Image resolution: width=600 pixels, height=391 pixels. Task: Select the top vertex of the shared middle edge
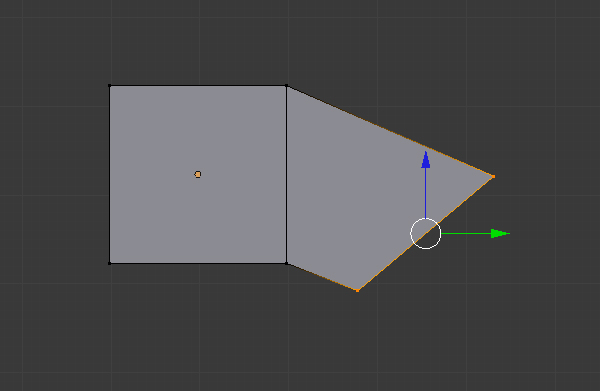(x=287, y=86)
